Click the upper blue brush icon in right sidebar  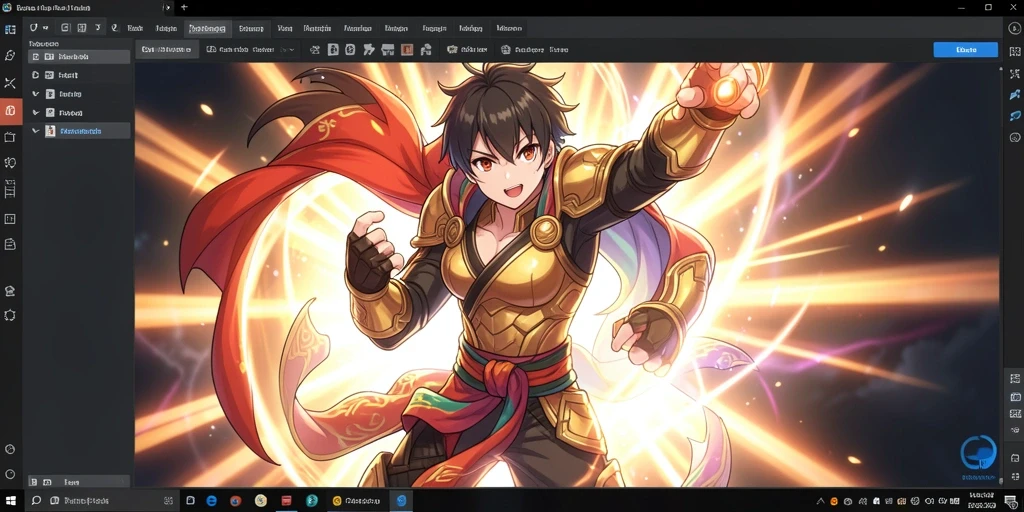tap(1014, 95)
